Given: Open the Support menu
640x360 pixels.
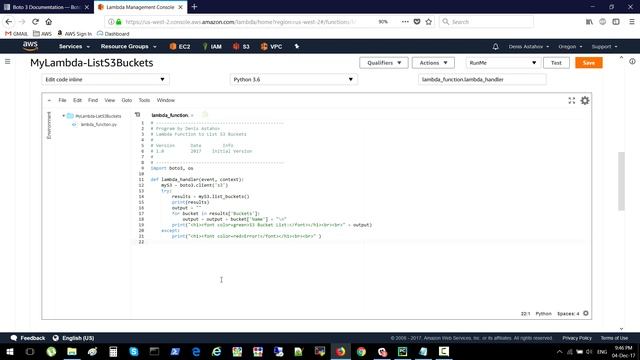Looking at the screenshot, I should [604, 47].
